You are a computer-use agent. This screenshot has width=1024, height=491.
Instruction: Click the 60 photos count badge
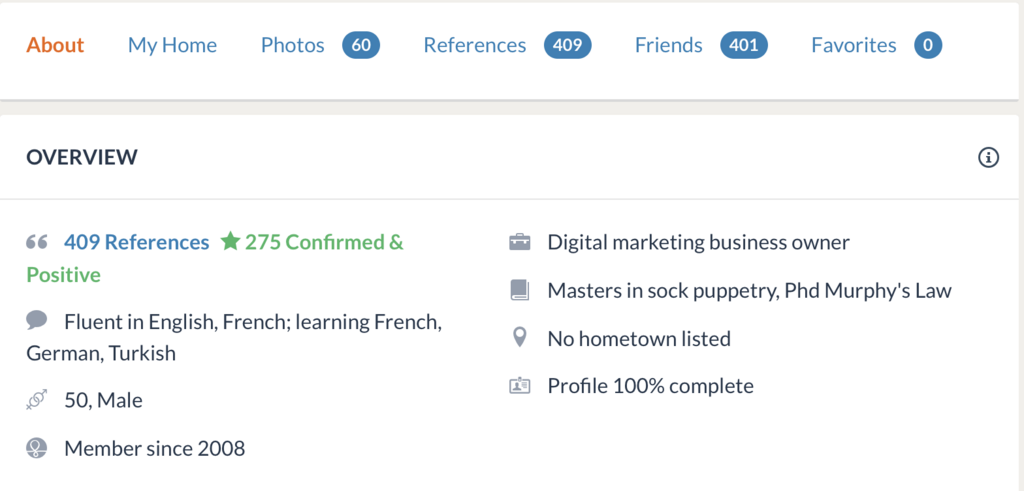click(361, 45)
